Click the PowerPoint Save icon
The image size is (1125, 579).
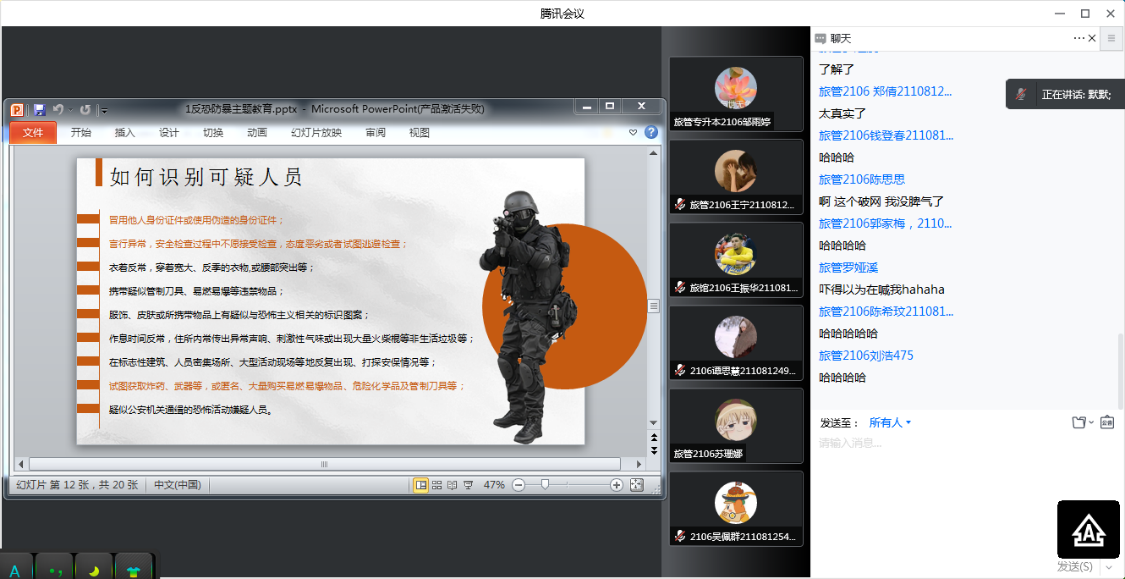(x=39, y=109)
